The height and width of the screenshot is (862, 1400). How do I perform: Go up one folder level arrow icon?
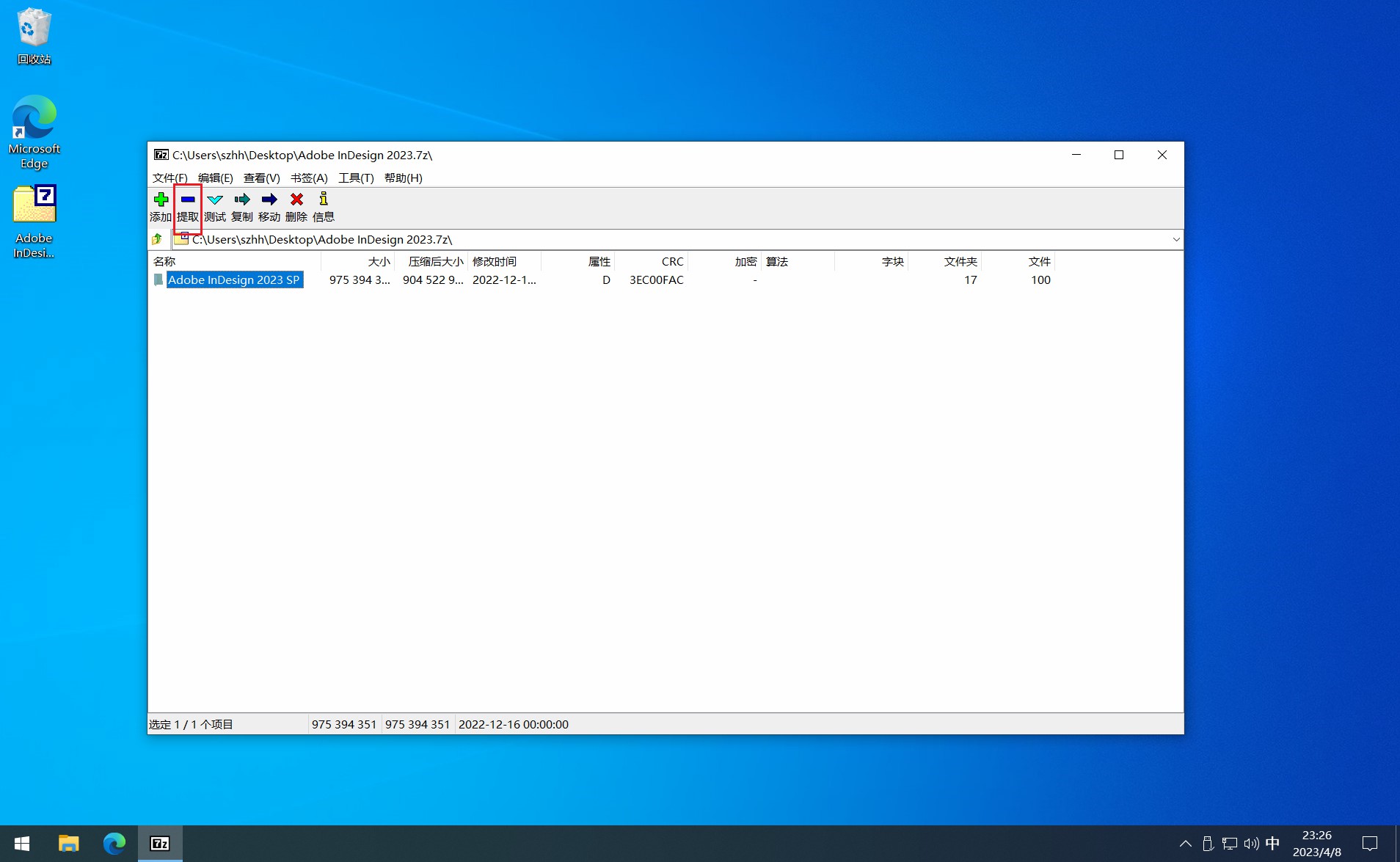coord(157,239)
